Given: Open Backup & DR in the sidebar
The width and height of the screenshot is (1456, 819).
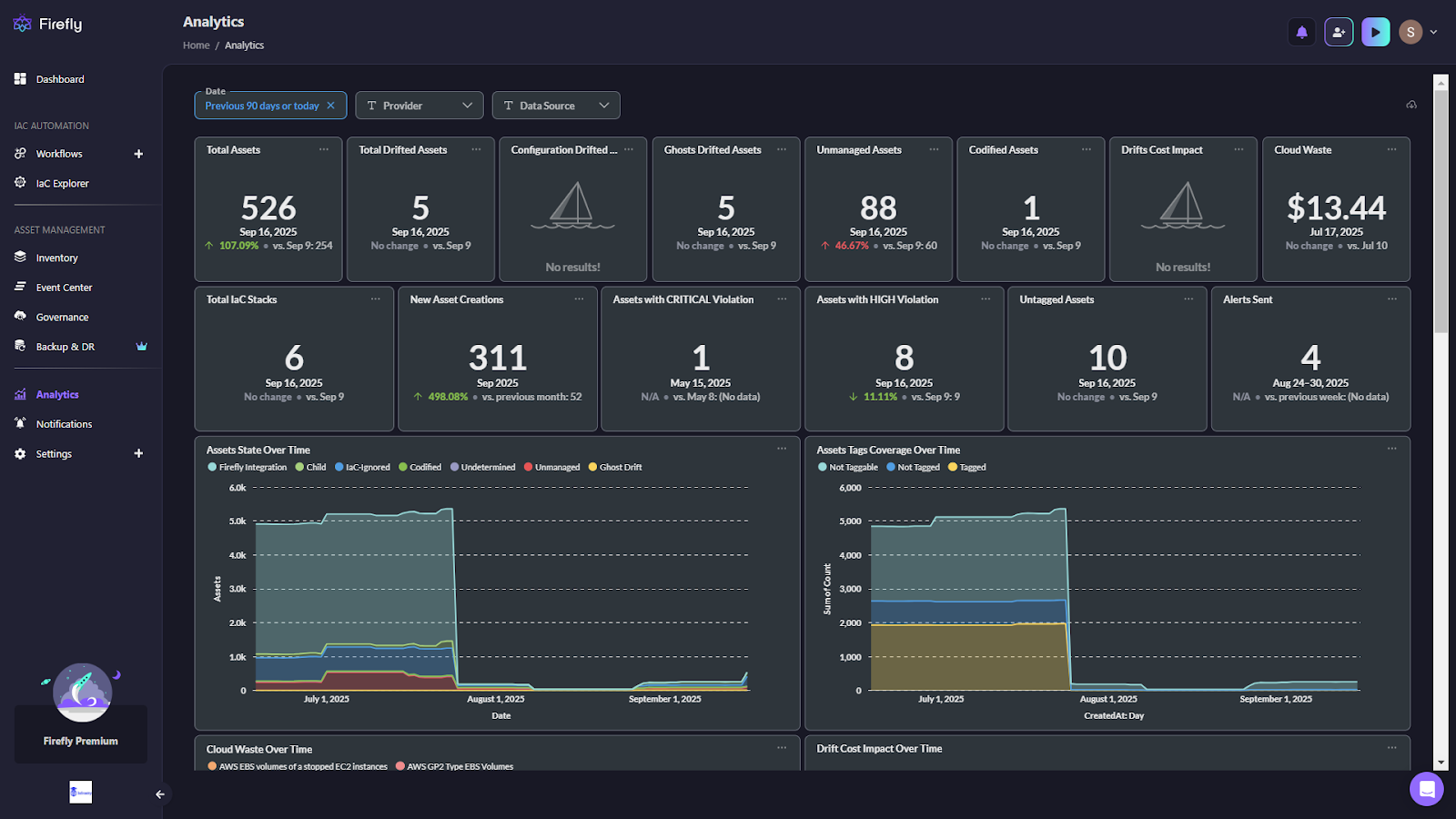Looking at the screenshot, I should coord(65,347).
